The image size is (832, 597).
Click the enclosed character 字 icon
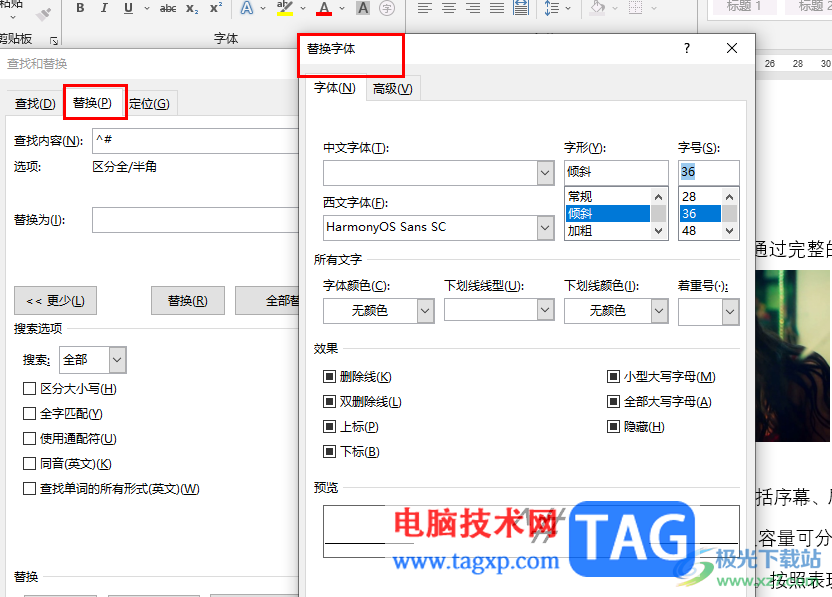pos(387,8)
